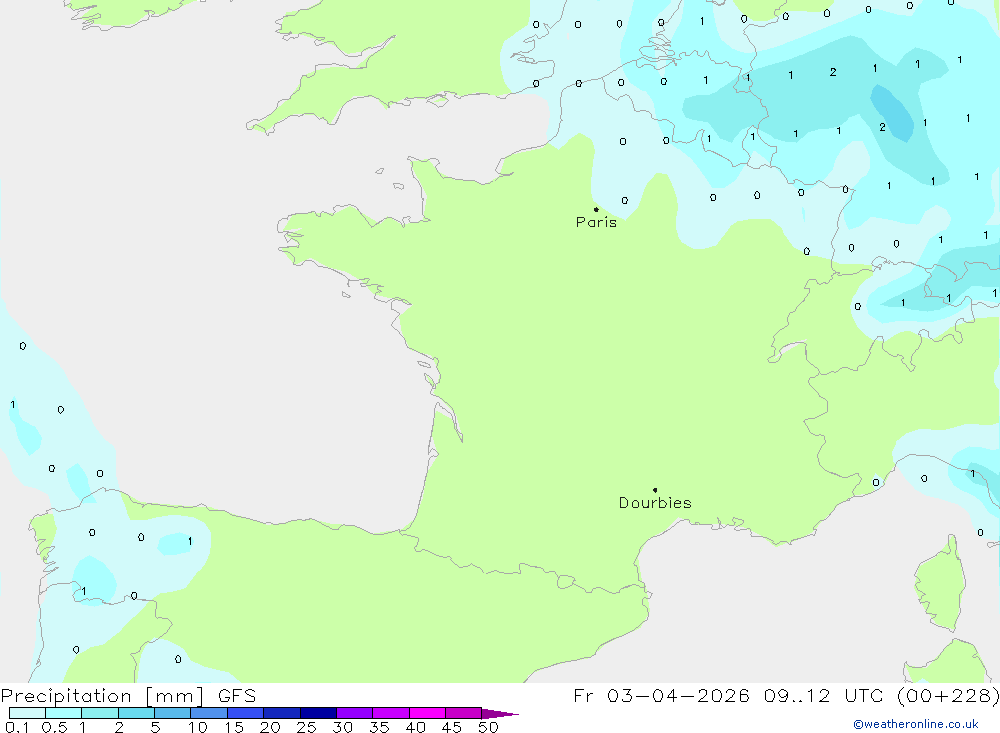Image resolution: width=1000 pixels, height=733 pixels.
Task: Select the 45 mm magenta legend swatch
Action: tap(463, 713)
